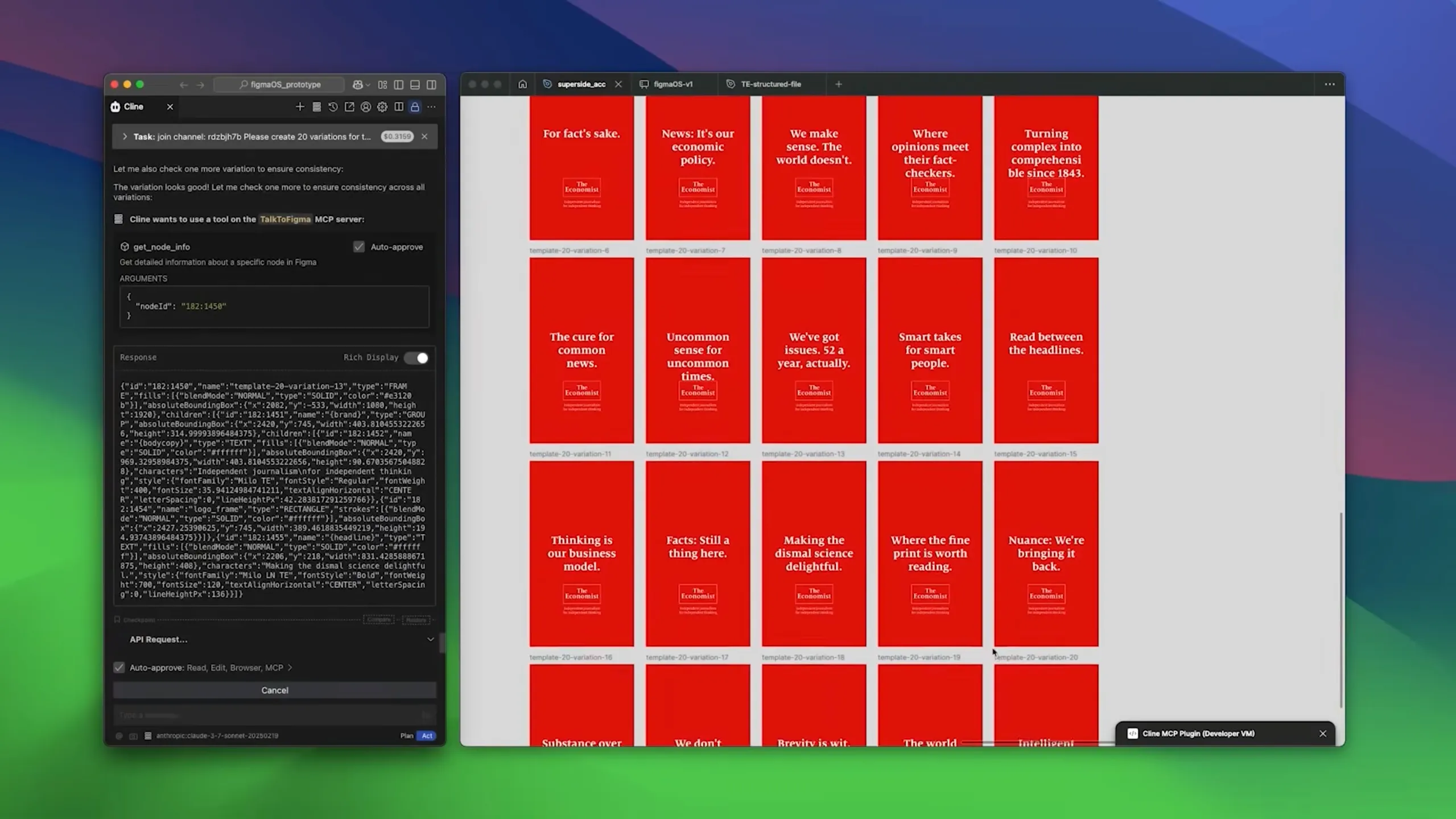Open task history clock icon
This screenshot has width=1456, height=819.
tap(333, 106)
